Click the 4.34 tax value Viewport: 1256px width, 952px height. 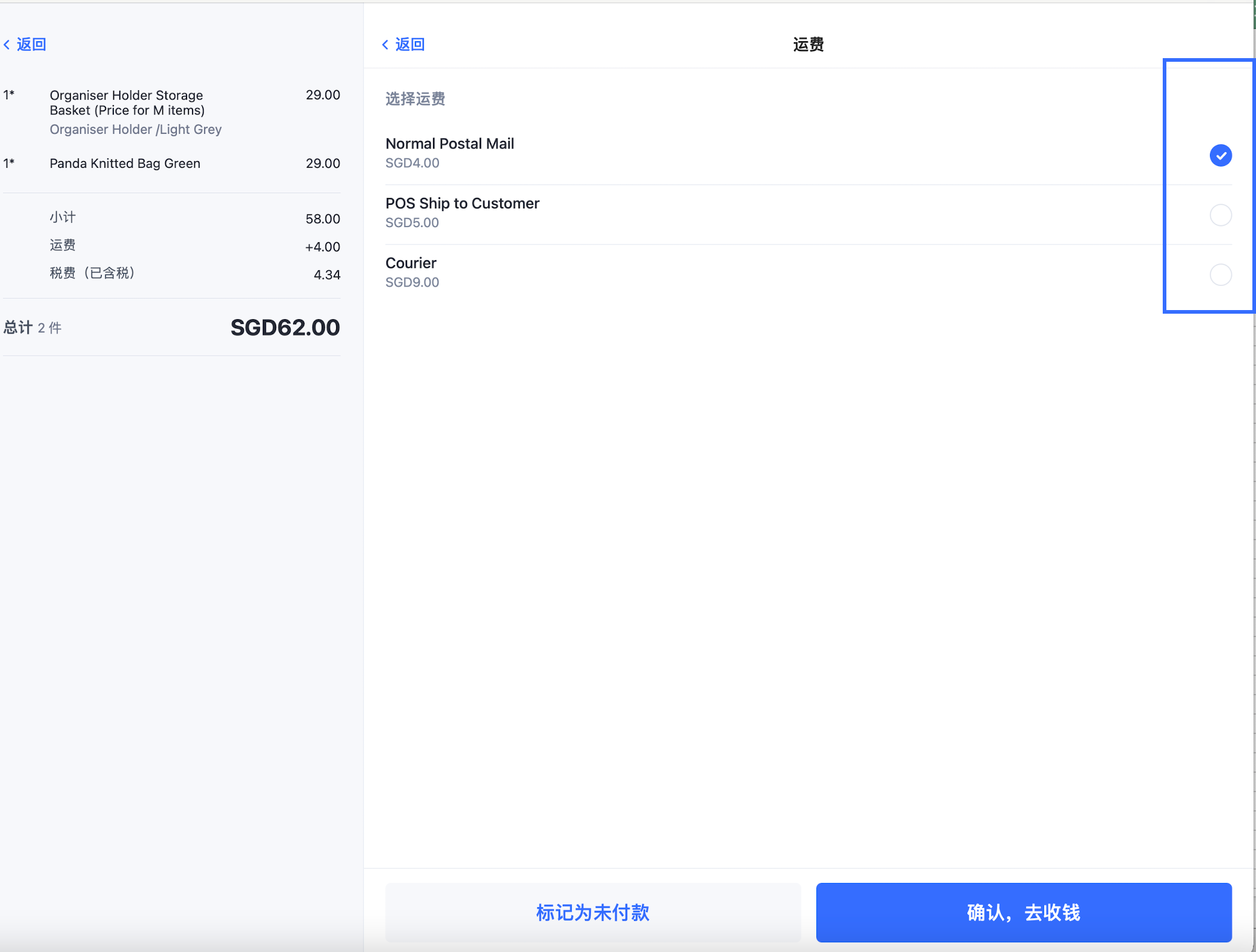click(327, 274)
